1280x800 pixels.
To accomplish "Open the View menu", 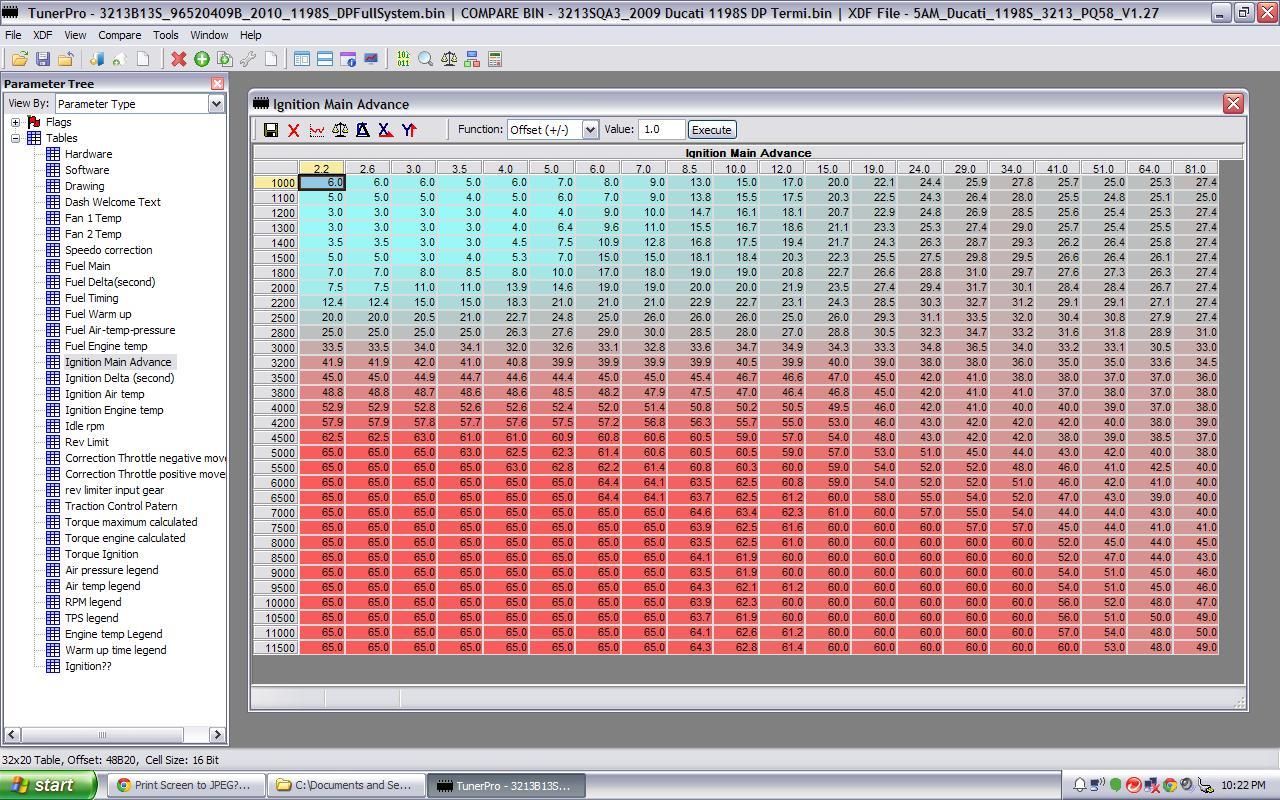I will 75,35.
